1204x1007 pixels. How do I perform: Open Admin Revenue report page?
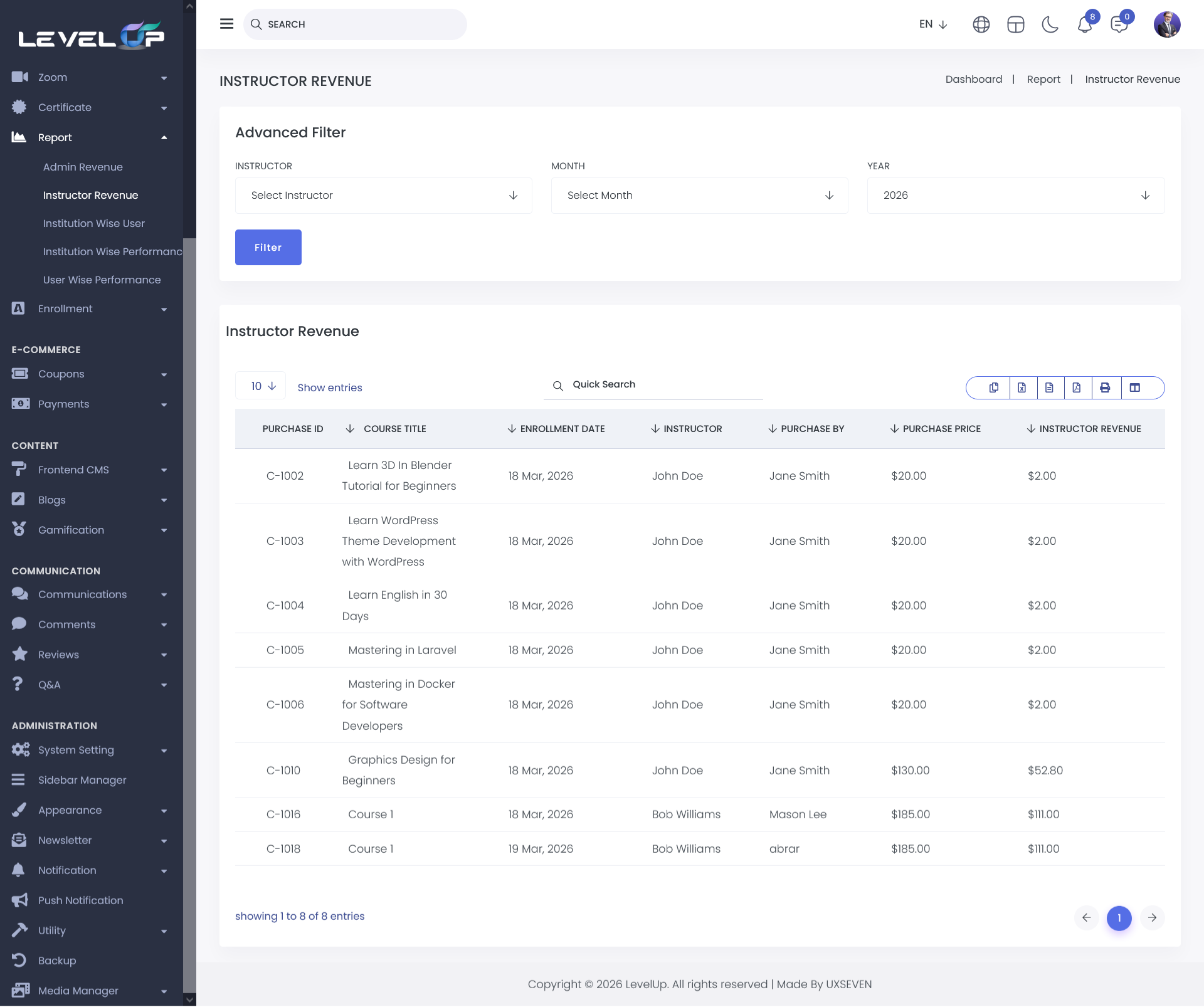(83, 167)
